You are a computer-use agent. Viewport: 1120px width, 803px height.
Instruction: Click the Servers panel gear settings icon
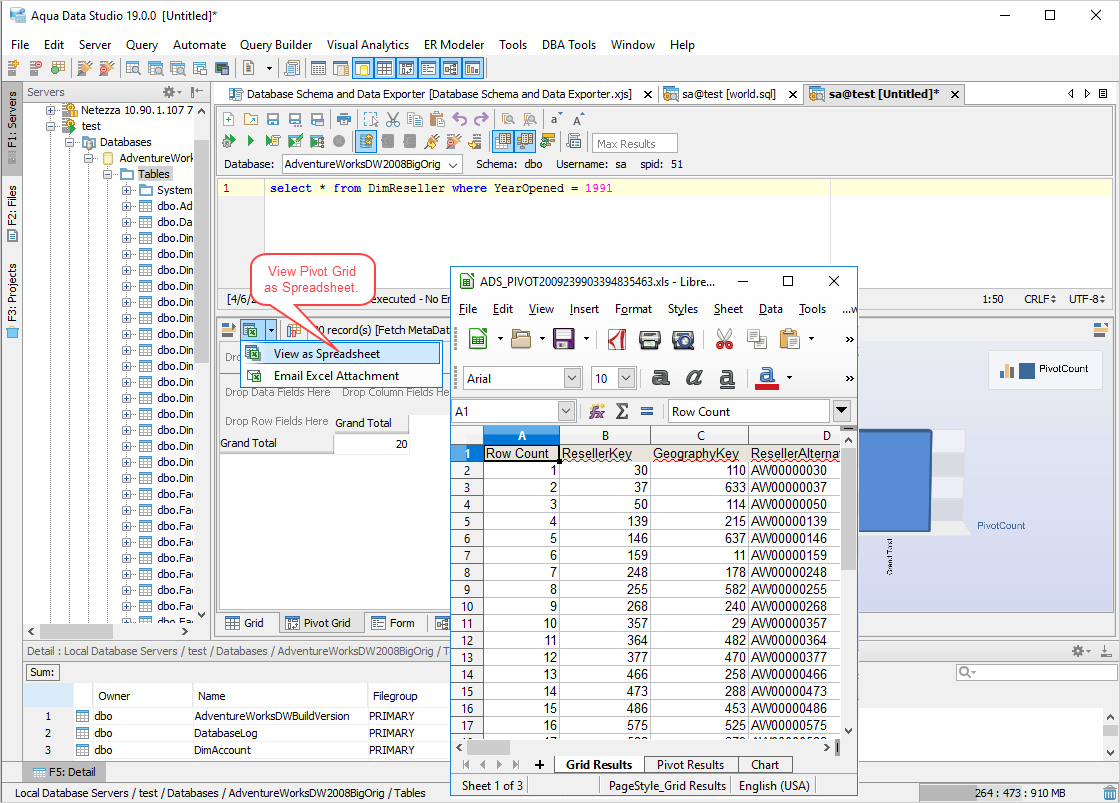169,92
